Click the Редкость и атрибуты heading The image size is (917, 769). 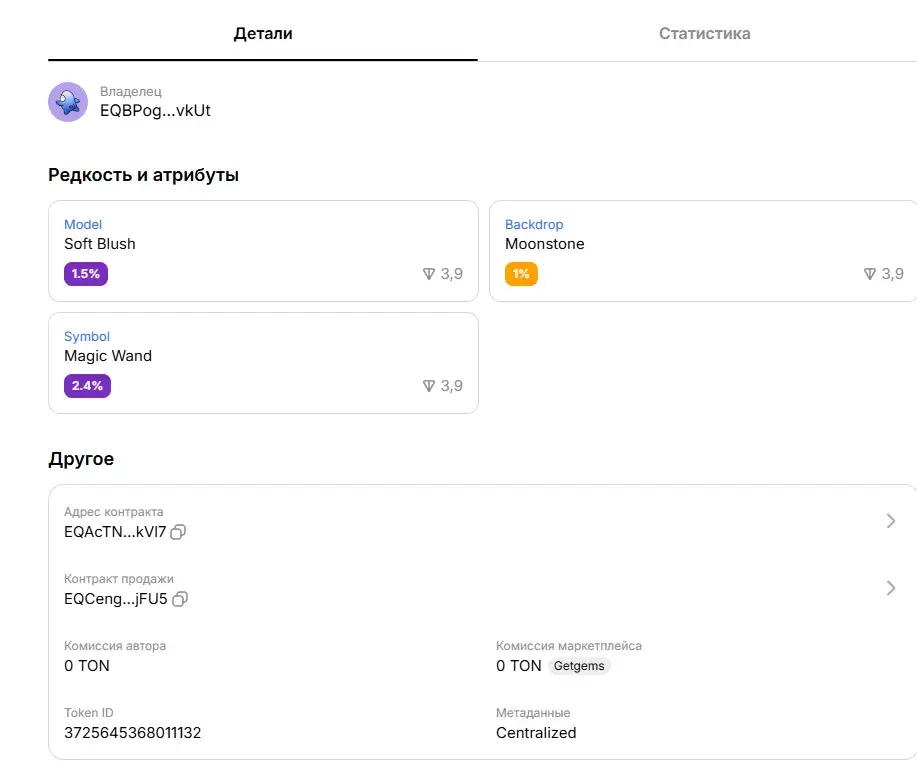click(x=143, y=175)
